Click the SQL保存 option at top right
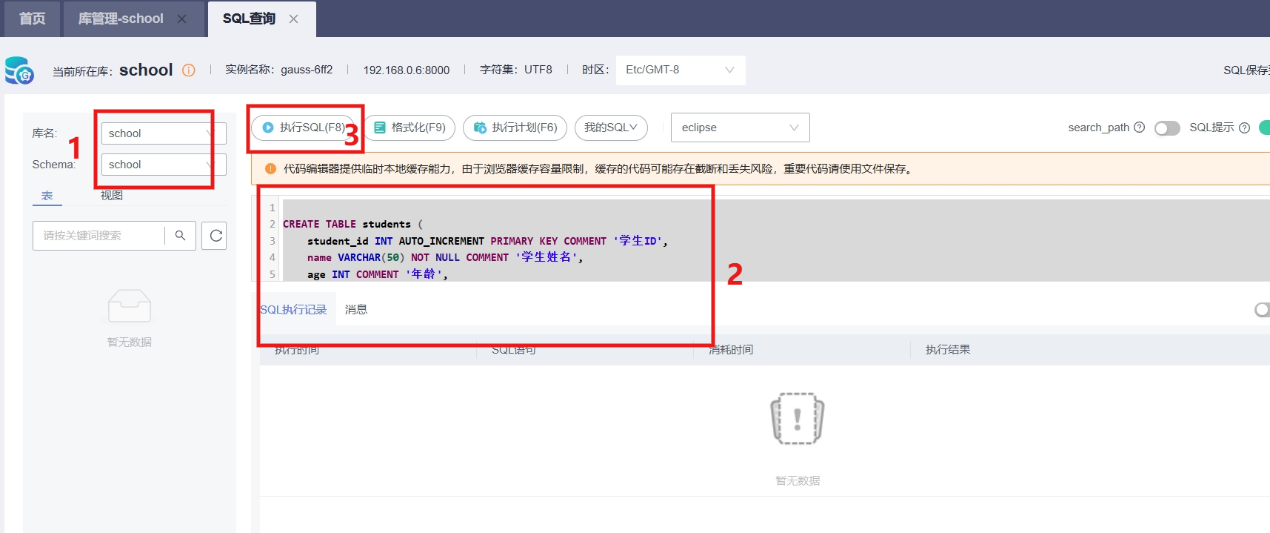1270x533 pixels. (1246, 70)
